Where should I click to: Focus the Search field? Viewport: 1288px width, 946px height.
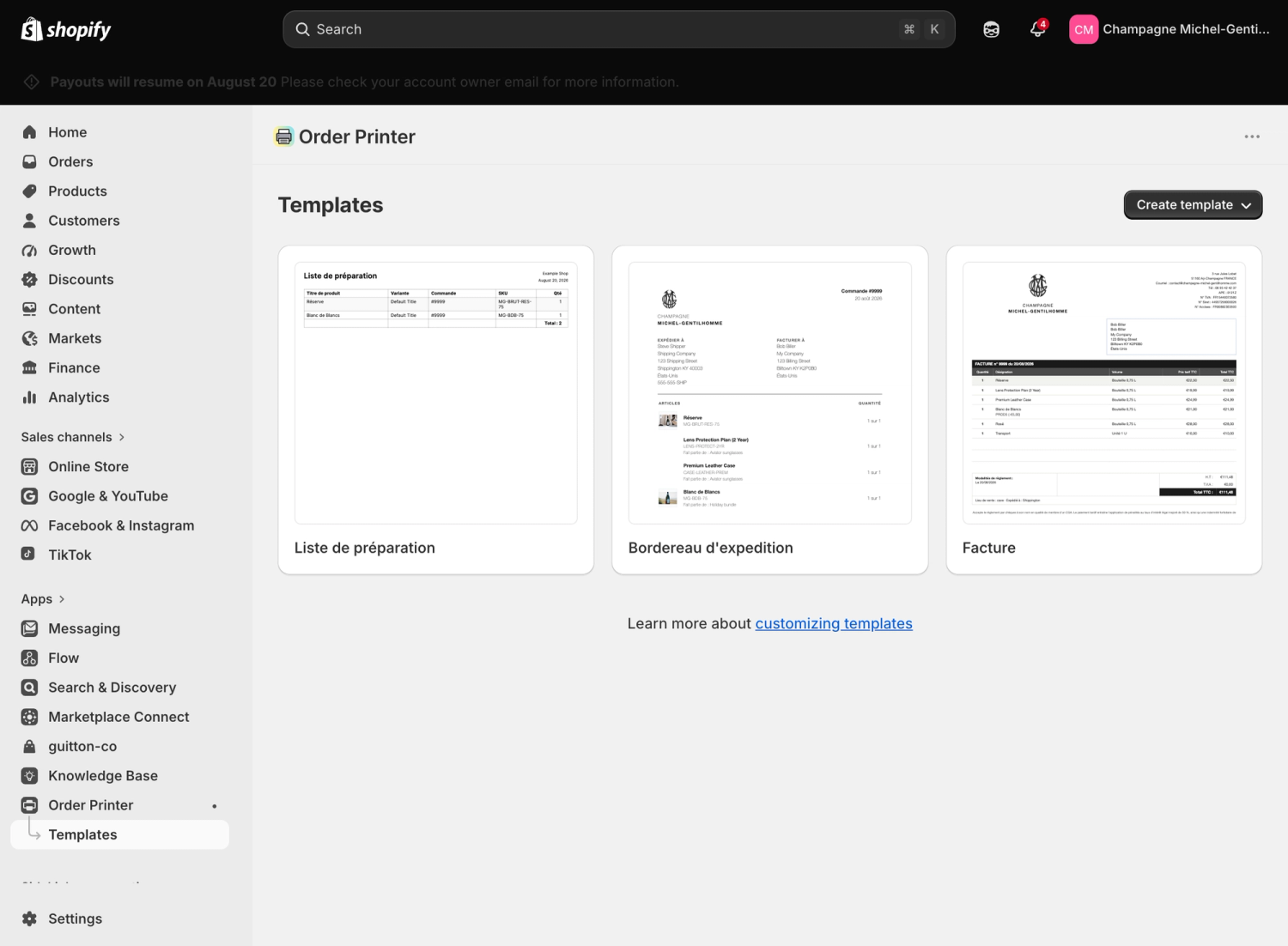(x=618, y=29)
